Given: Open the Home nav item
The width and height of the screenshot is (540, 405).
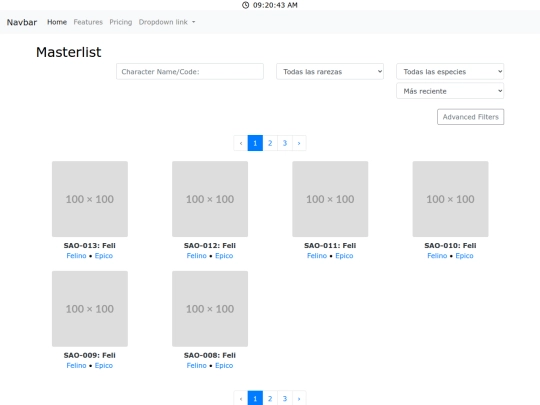Looking at the screenshot, I should [57, 22].
